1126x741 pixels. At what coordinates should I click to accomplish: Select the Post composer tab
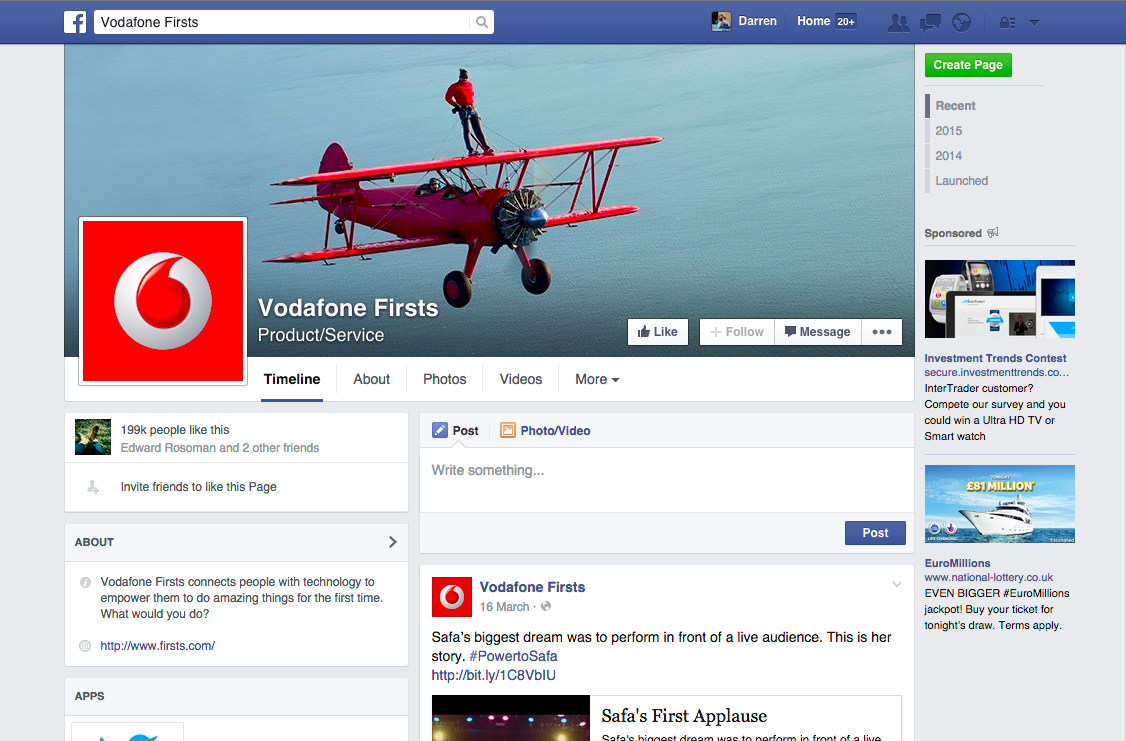point(455,430)
